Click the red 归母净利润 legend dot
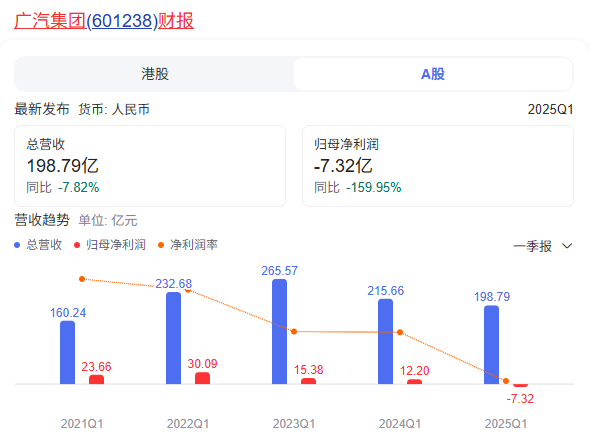Image resolution: width=590 pixels, height=437 pixels. point(77,245)
